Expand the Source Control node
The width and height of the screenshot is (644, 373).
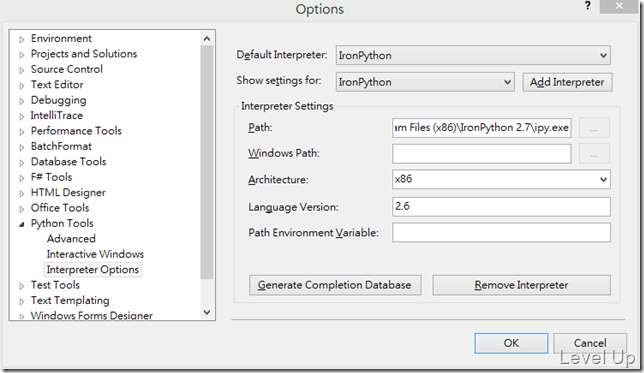(x=22, y=70)
